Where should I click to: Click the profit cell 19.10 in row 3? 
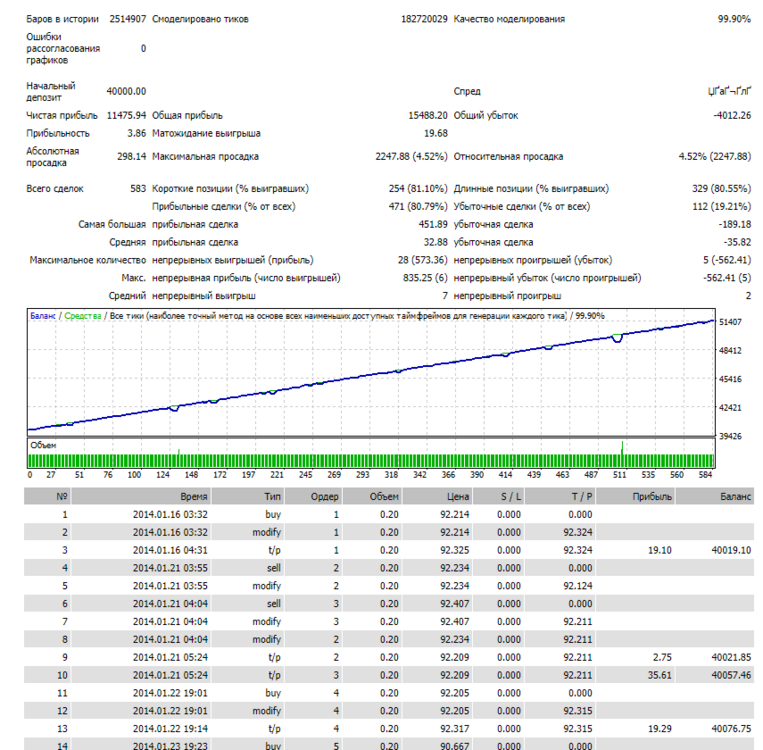[660, 550]
